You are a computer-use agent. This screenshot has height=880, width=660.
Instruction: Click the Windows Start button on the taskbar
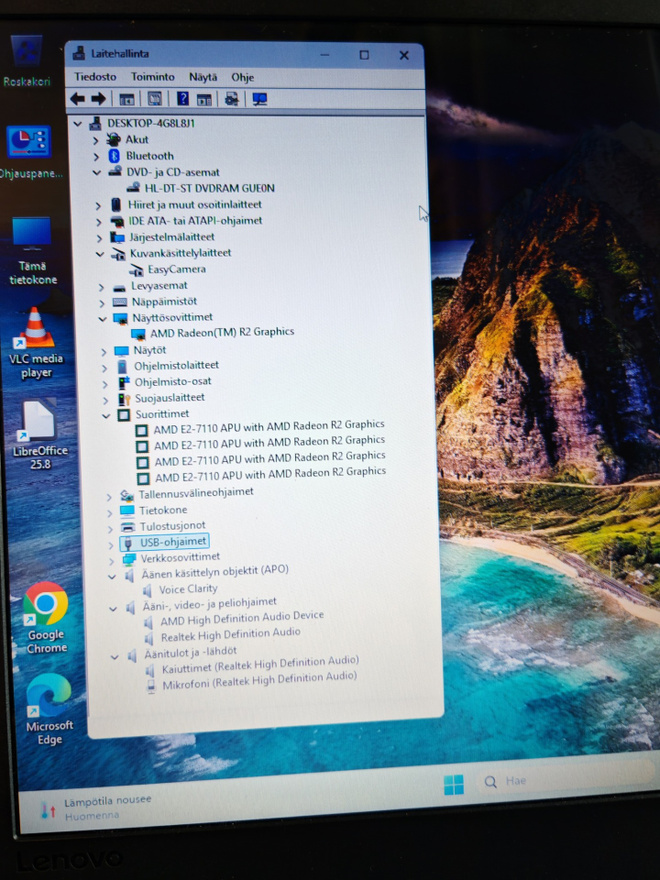pos(453,785)
